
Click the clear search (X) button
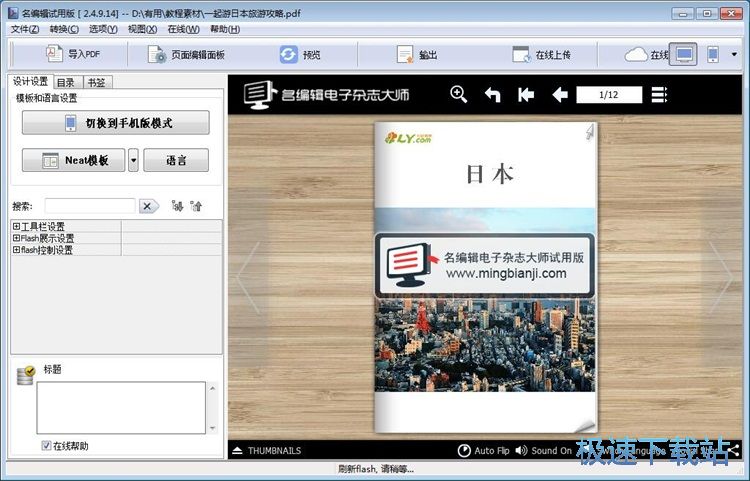148,206
